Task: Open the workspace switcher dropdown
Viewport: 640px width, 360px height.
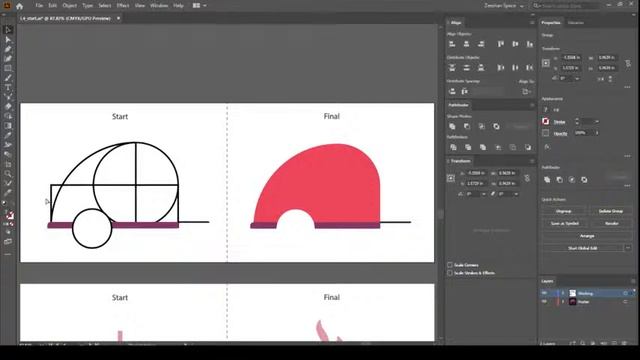Action: (x=504, y=6)
